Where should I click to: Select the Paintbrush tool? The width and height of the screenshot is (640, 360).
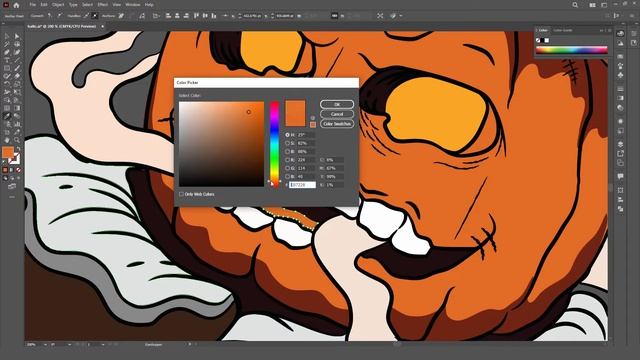[17, 68]
